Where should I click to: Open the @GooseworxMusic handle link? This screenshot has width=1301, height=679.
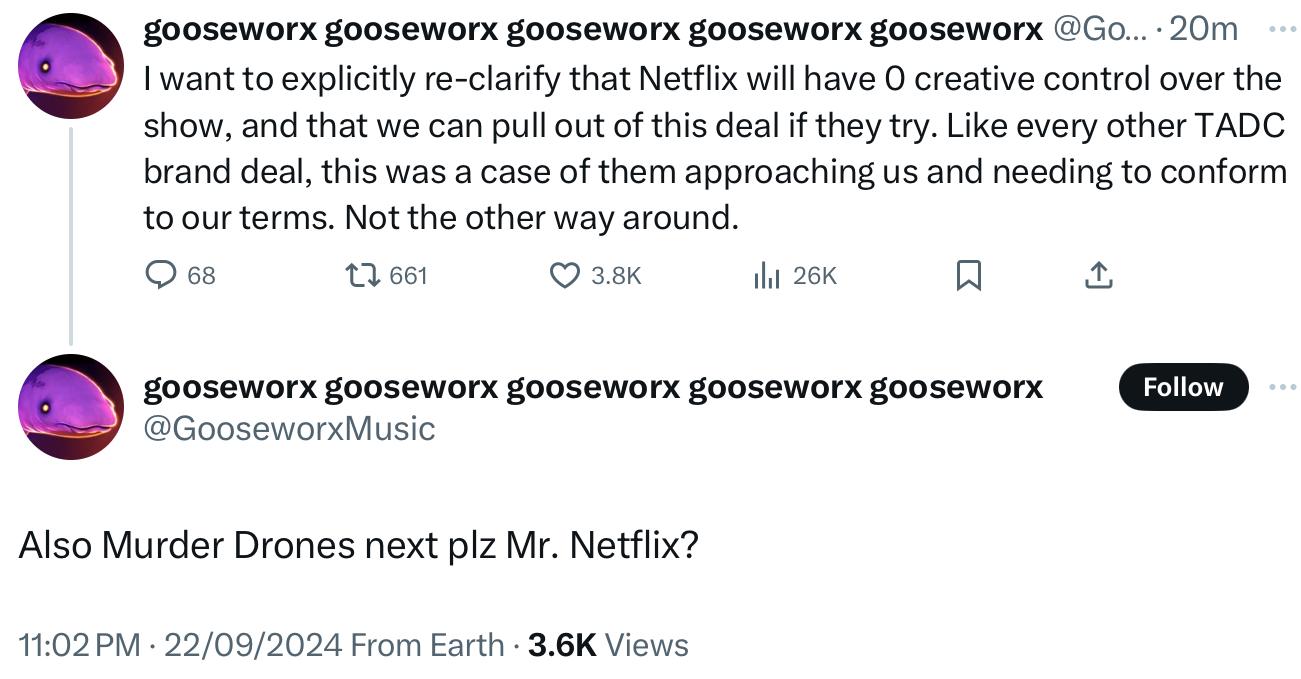point(290,428)
